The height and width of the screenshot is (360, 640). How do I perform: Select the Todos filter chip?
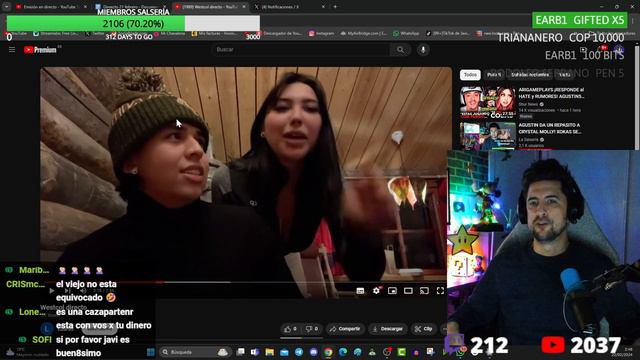coord(470,75)
